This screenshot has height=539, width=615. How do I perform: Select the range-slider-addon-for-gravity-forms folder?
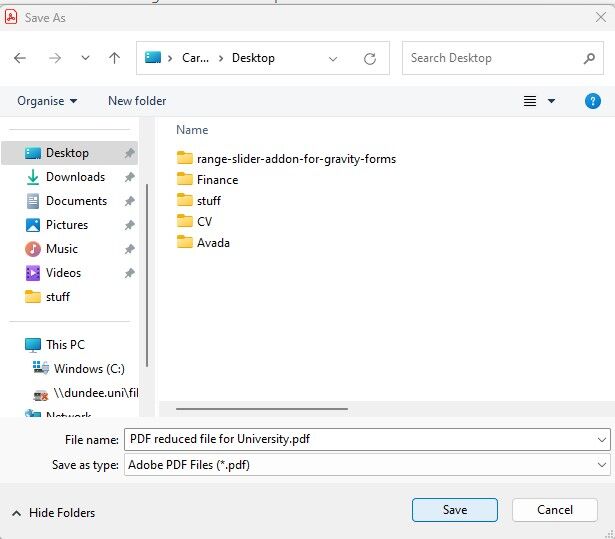pos(286,158)
